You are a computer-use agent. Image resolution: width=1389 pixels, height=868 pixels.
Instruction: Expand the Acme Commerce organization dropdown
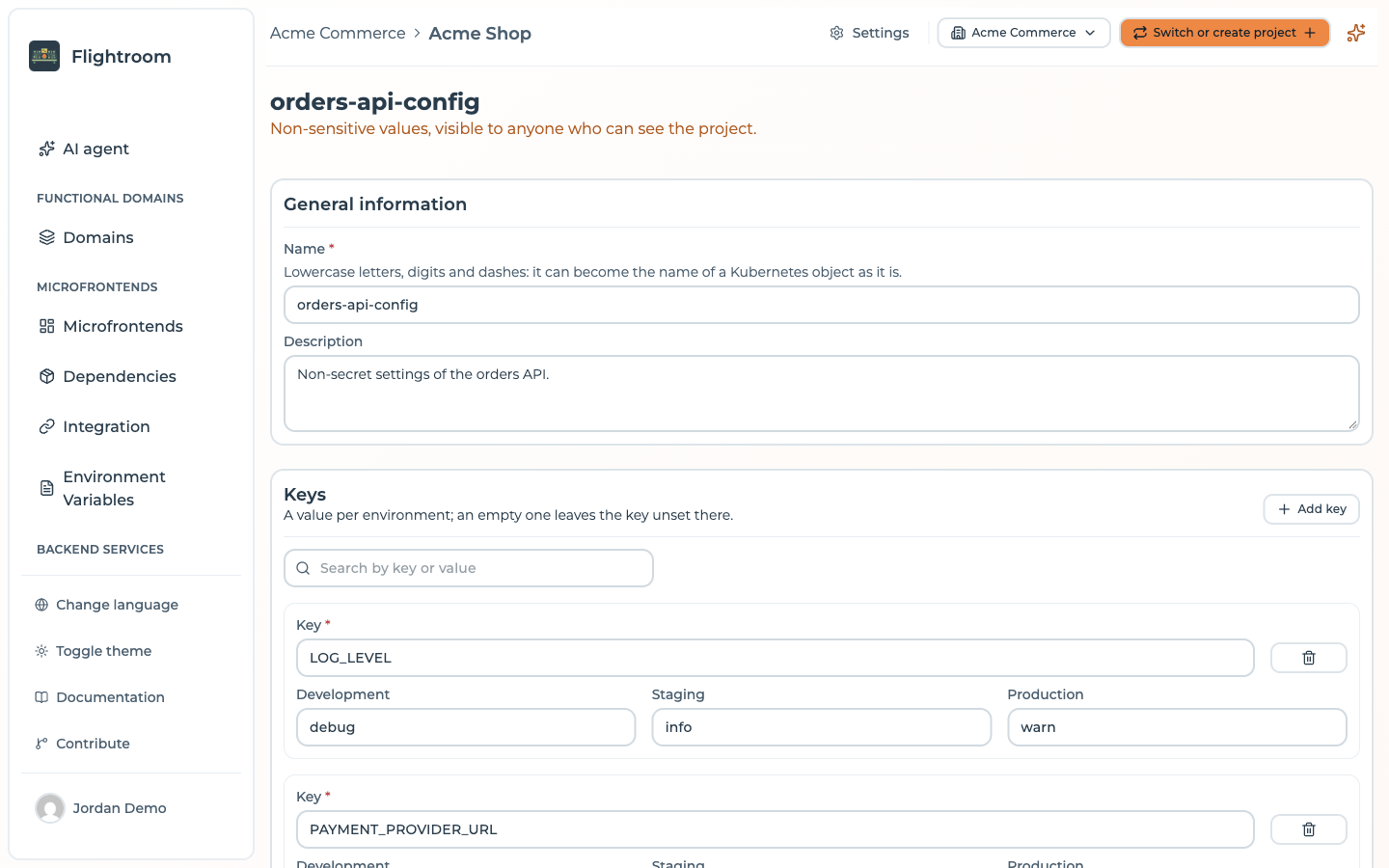[x=1023, y=33]
